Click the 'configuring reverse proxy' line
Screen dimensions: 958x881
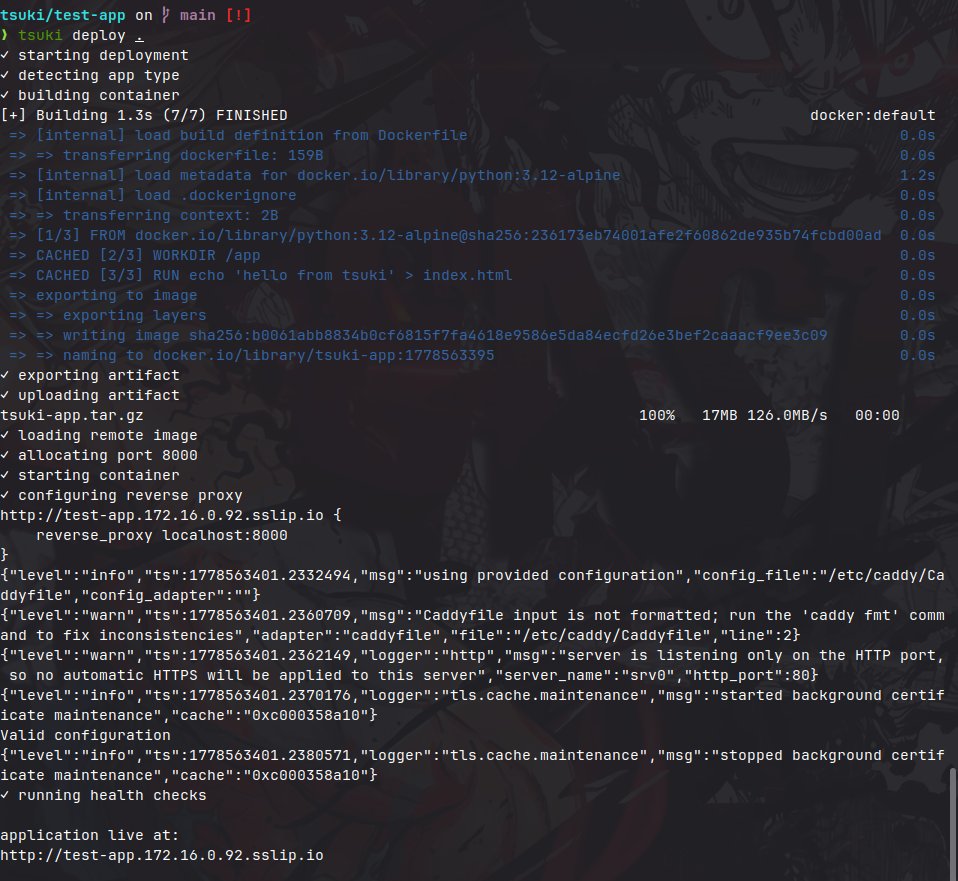pos(122,495)
